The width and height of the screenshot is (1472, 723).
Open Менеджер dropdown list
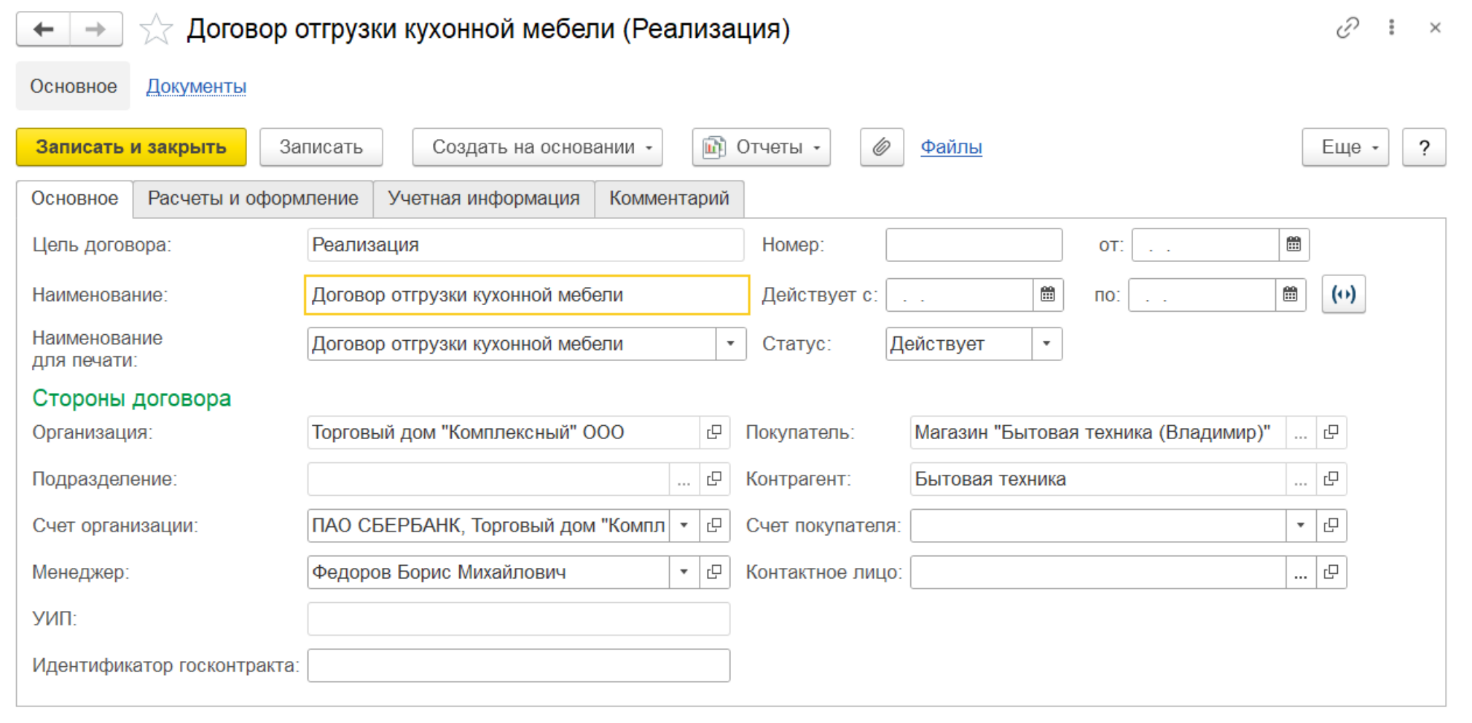pos(684,572)
